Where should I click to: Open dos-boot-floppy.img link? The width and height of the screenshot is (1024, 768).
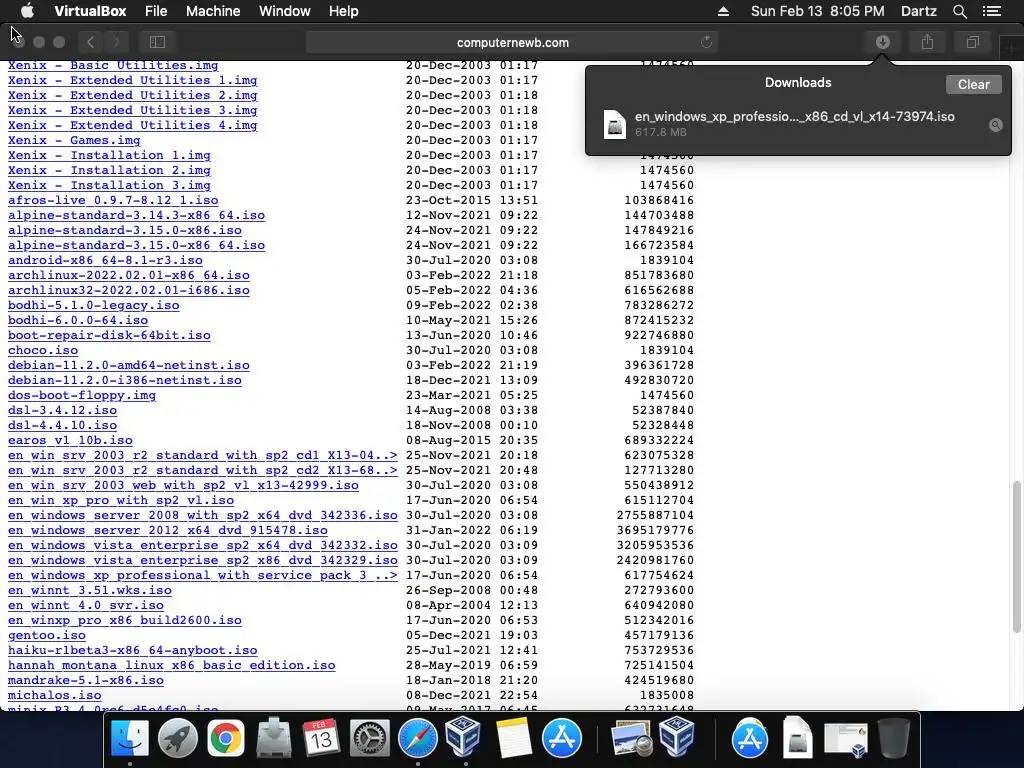tap(82, 396)
